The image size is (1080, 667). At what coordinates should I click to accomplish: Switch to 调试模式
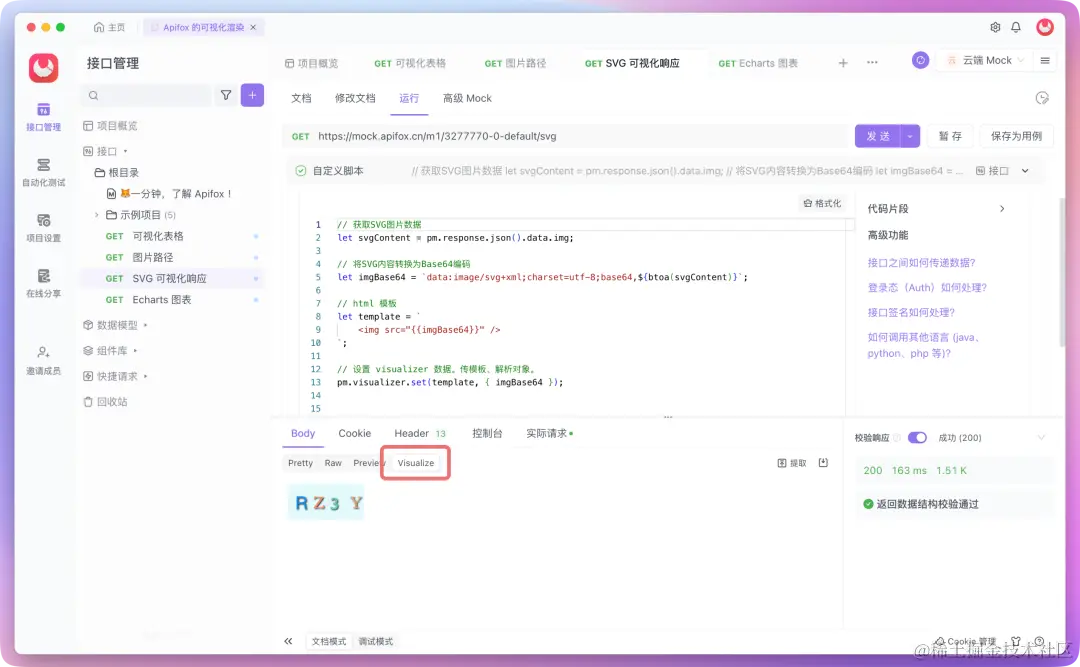point(375,642)
